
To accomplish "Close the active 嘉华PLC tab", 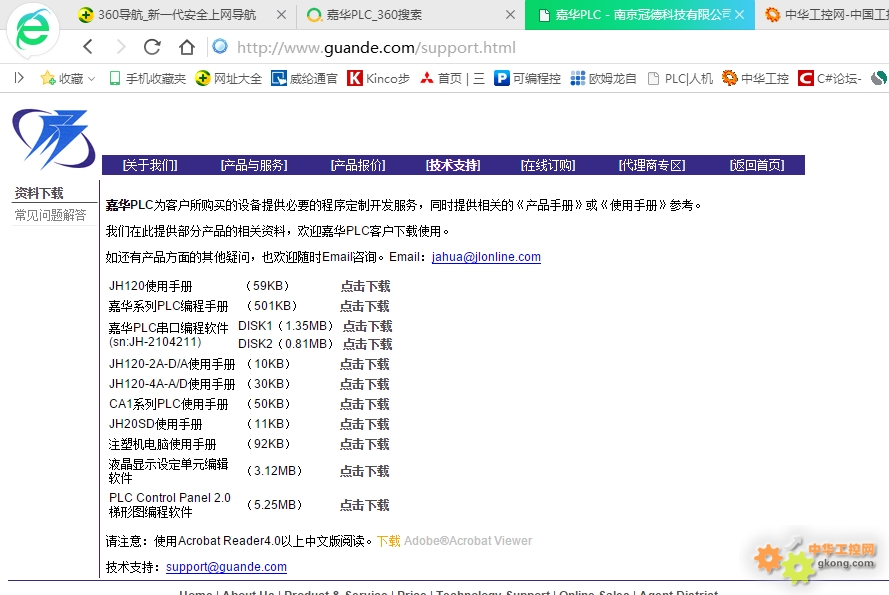I will coord(740,15).
